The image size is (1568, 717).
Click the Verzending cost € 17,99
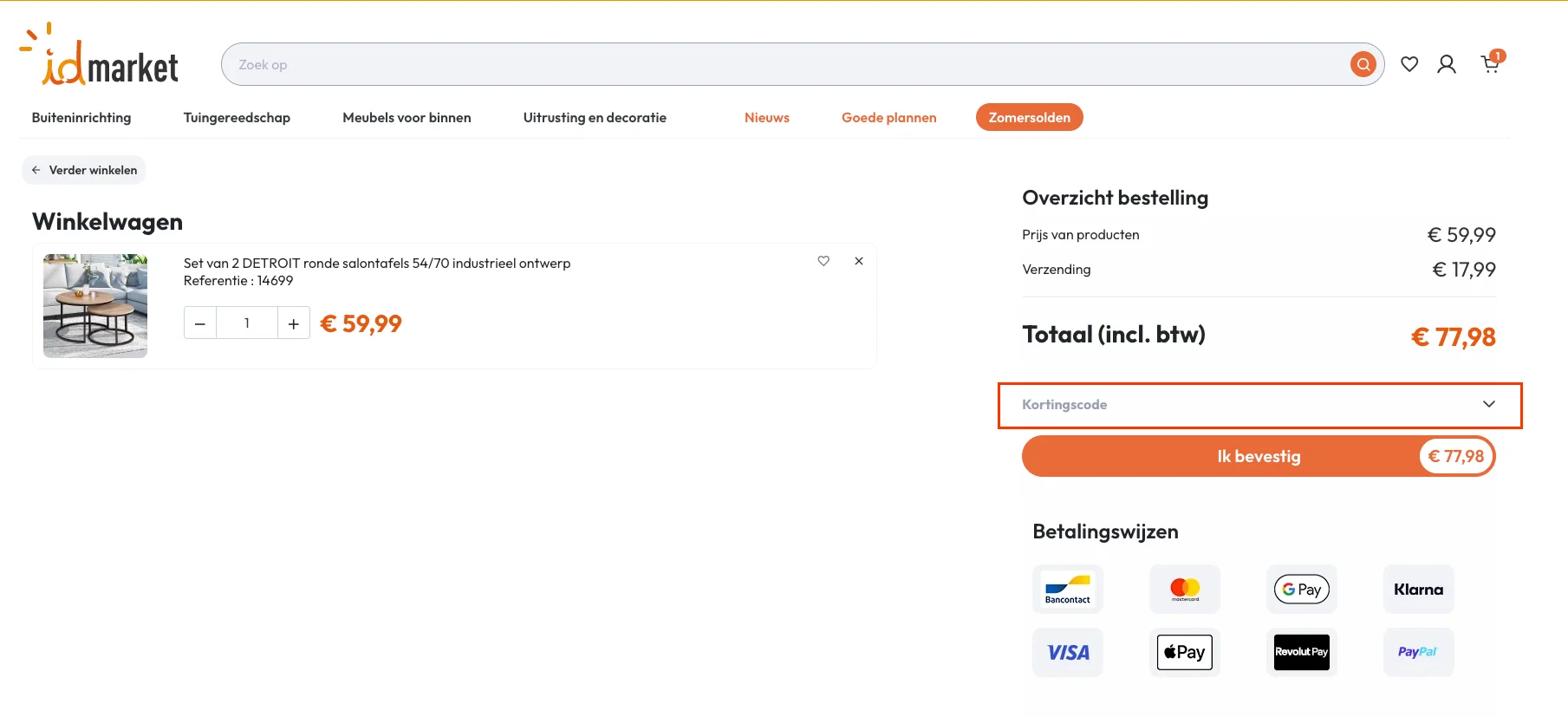point(1464,270)
